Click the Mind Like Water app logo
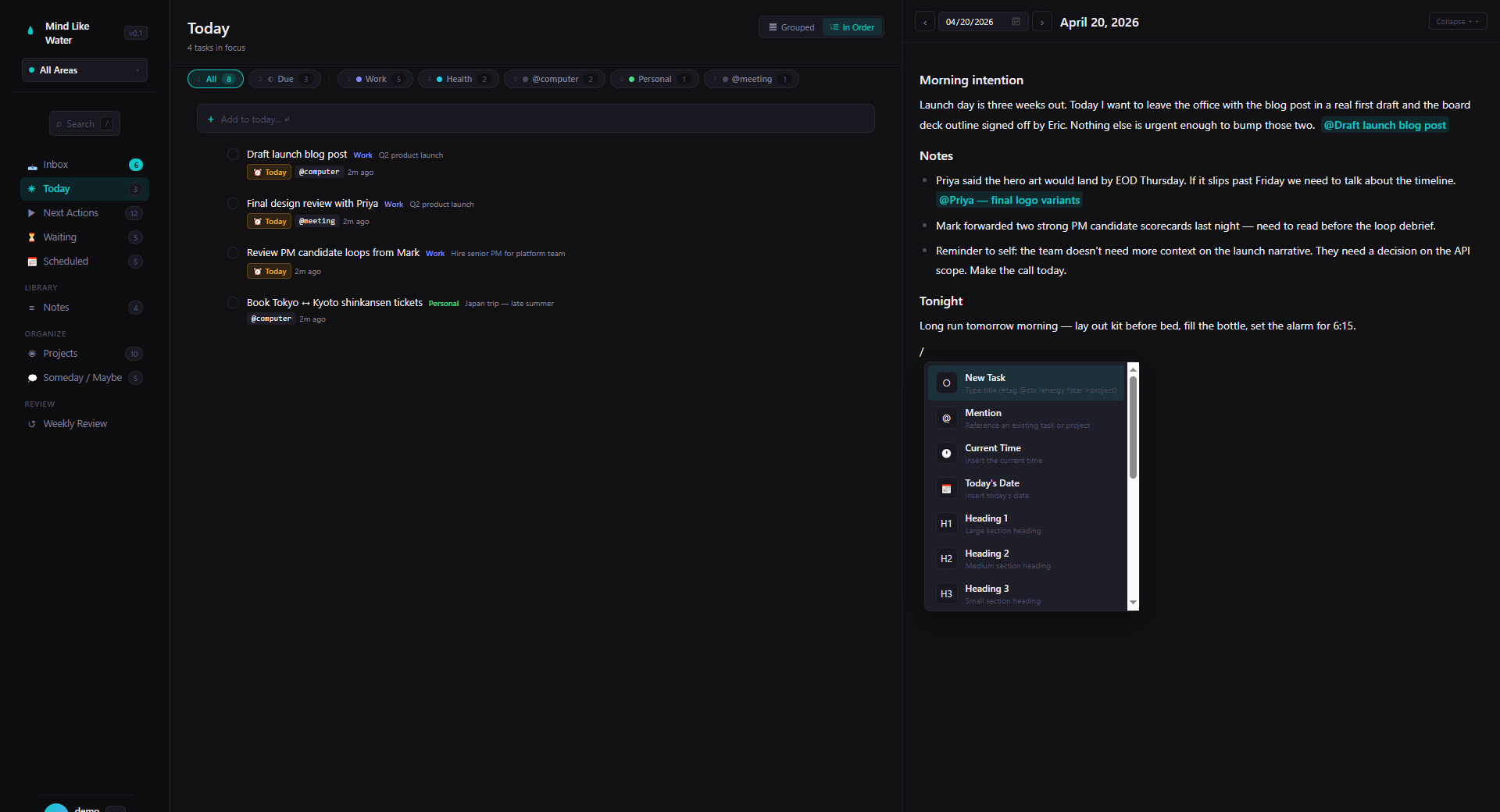The width and height of the screenshot is (1500, 812). 30,31
